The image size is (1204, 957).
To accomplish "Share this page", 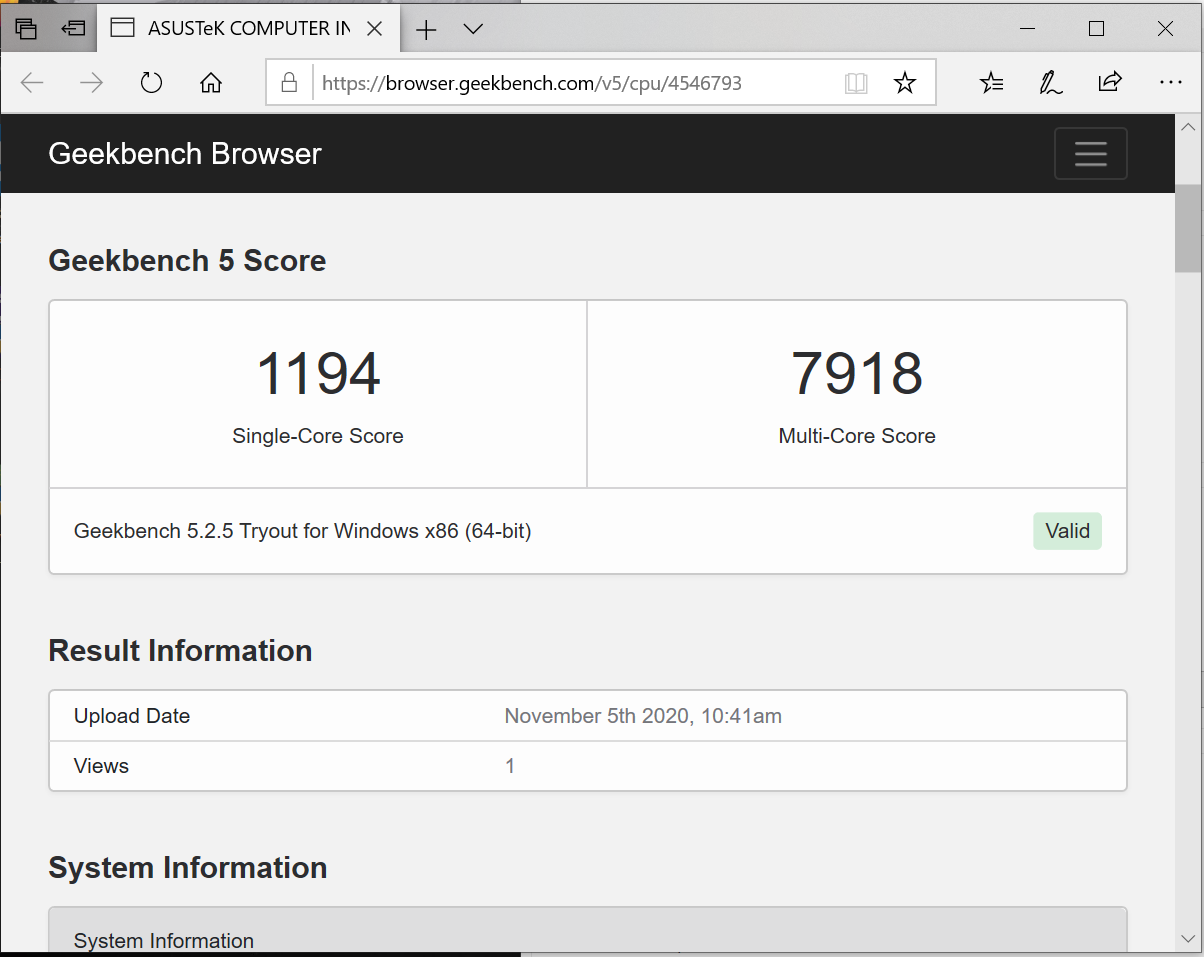I will [1109, 83].
